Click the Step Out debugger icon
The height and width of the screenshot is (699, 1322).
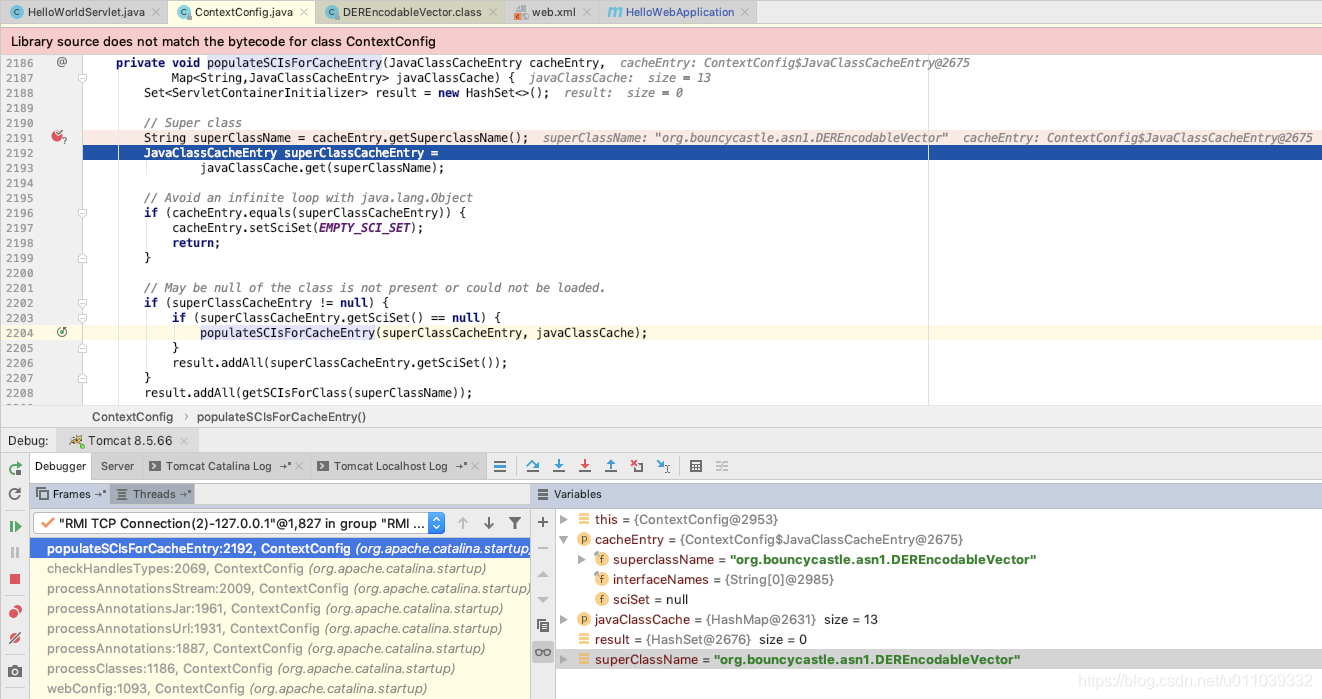610,465
